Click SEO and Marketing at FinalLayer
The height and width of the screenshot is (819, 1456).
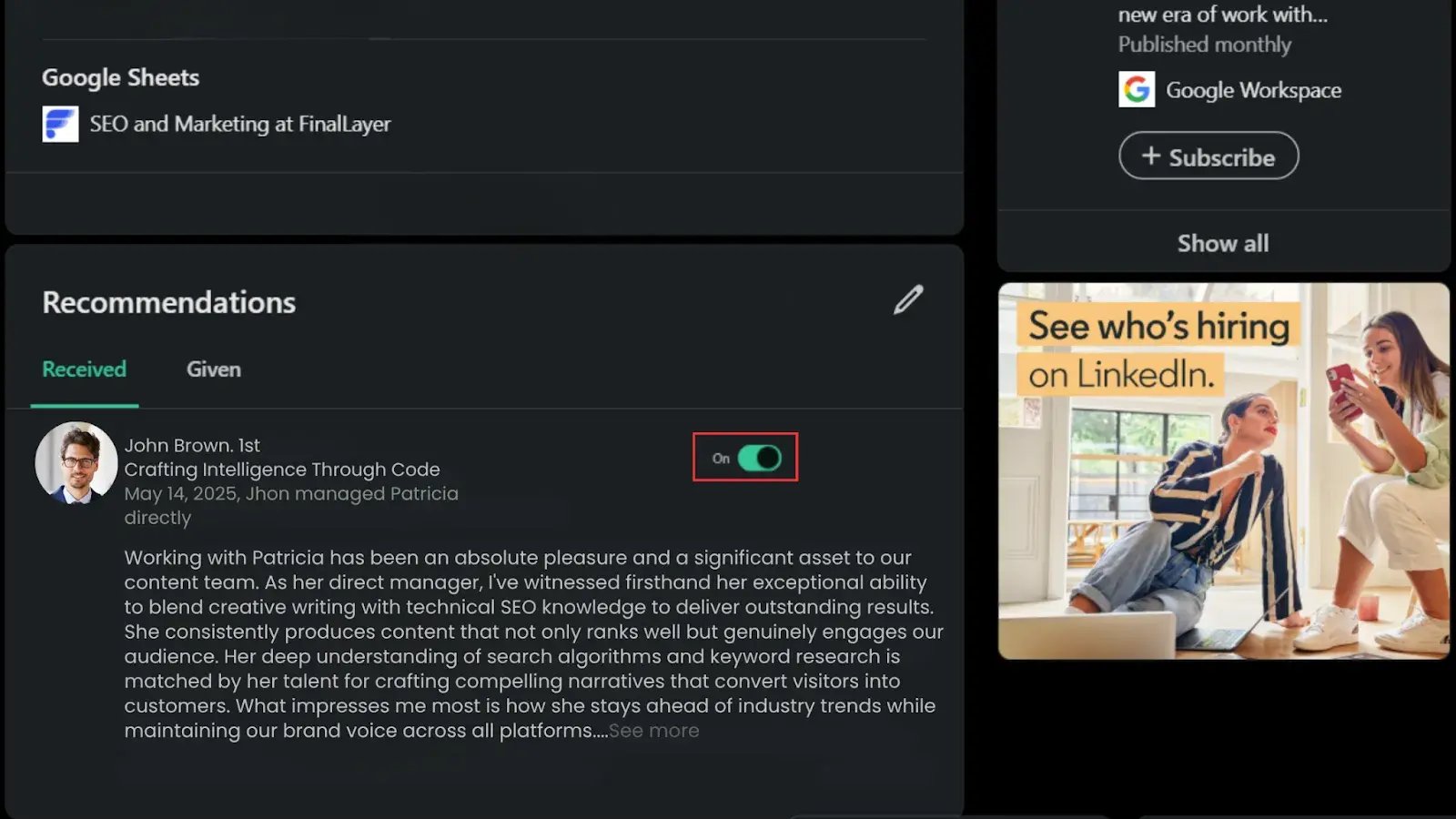(239, 125)
